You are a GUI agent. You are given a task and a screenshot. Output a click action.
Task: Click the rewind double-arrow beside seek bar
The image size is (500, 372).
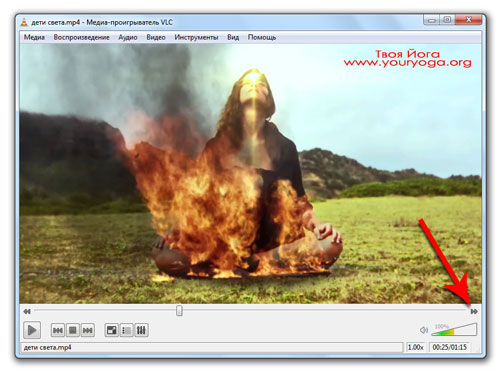tap(27, 311)
